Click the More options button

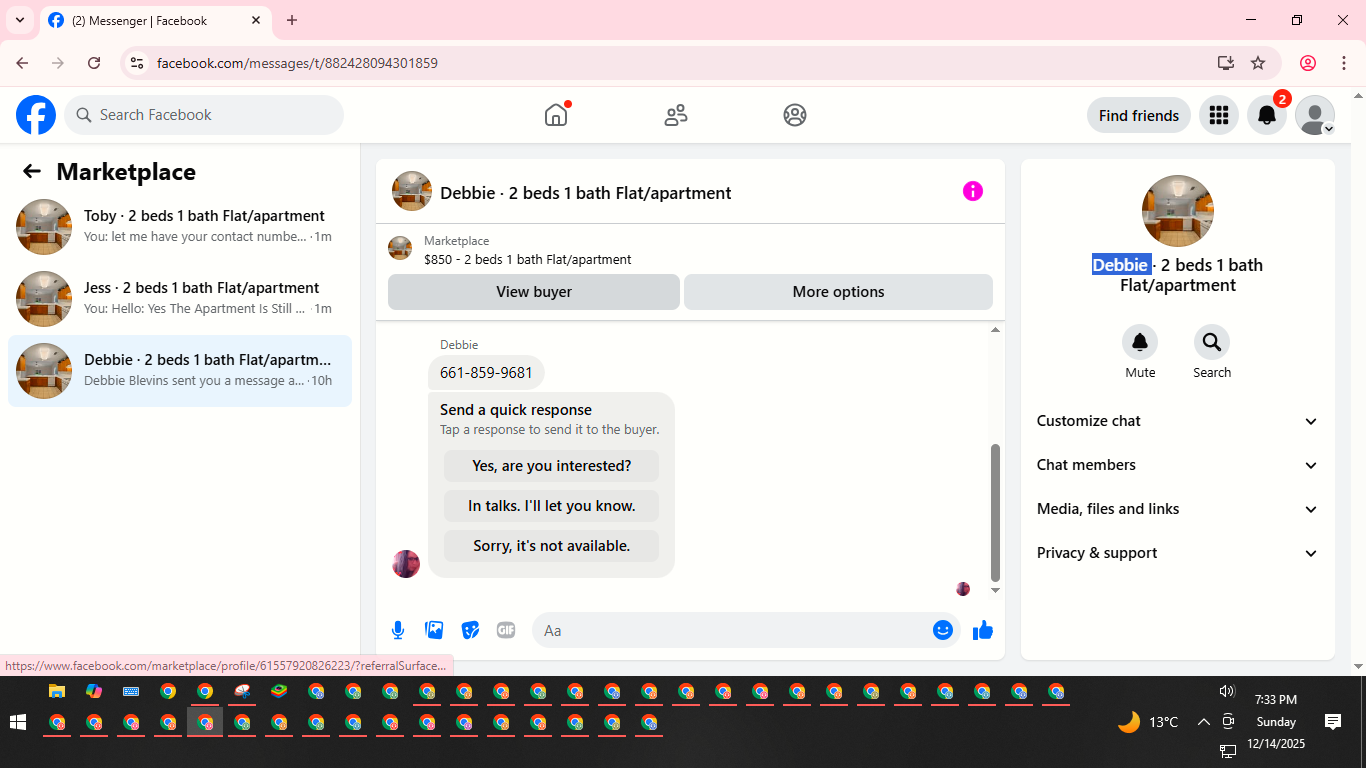pos(838,292)
